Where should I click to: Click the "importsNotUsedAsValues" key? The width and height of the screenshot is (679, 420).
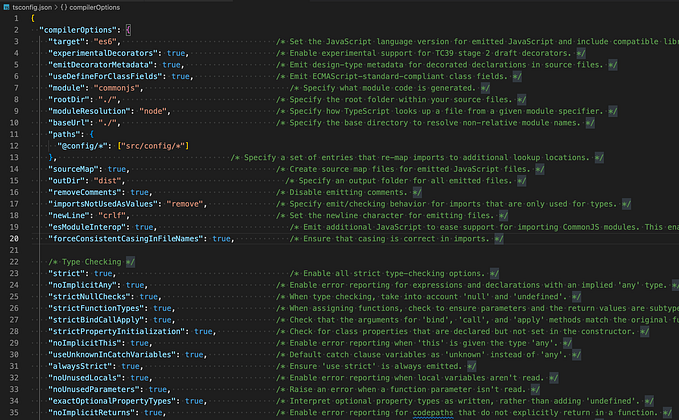click(103, 204)
